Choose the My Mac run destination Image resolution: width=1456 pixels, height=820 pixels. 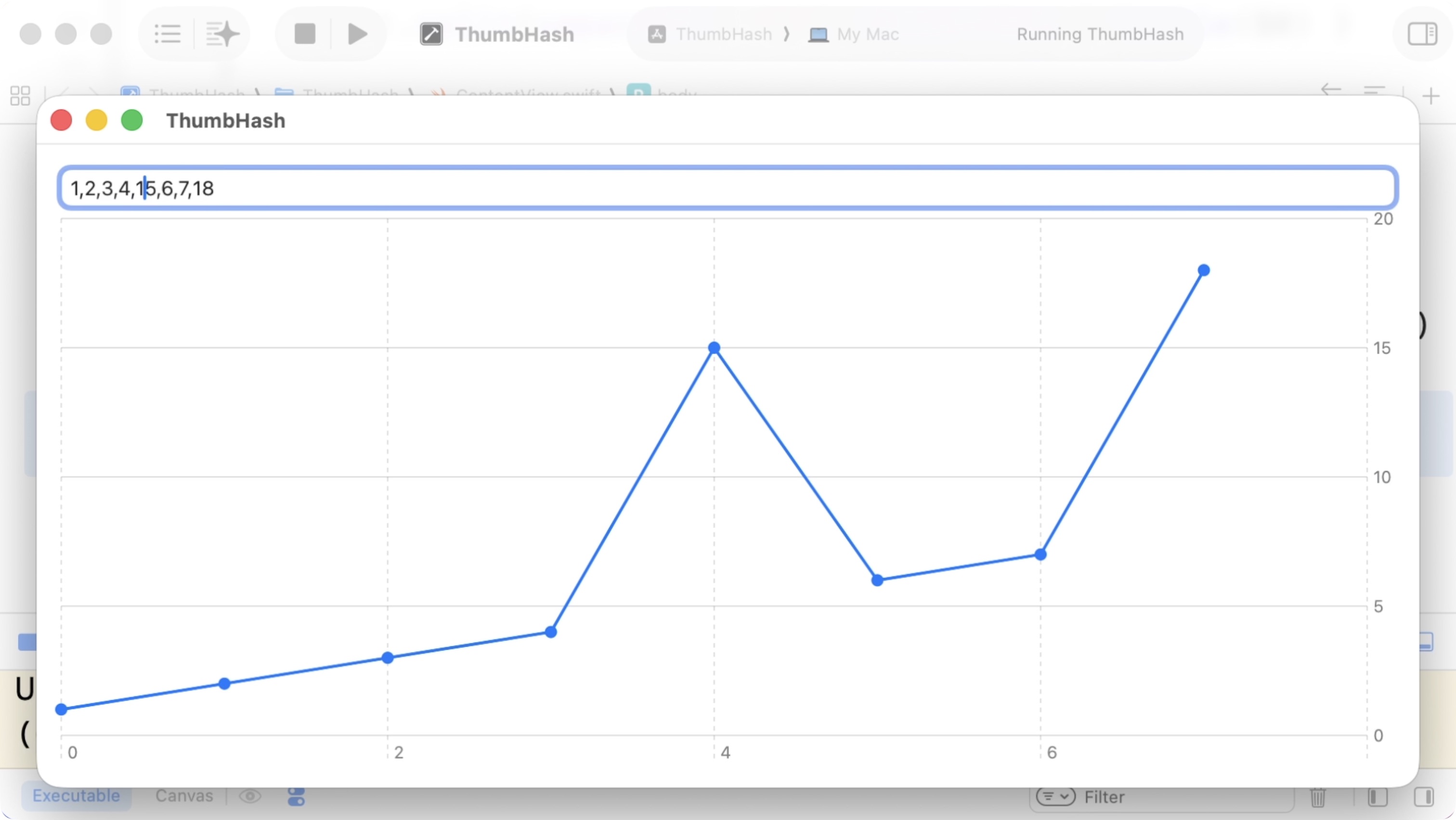855,34
